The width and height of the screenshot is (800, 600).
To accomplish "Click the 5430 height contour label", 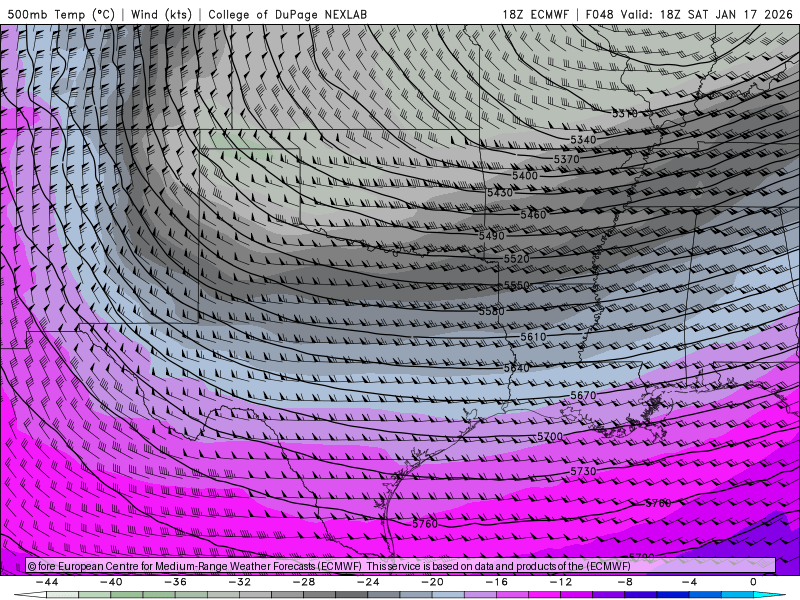I will 500,193.
